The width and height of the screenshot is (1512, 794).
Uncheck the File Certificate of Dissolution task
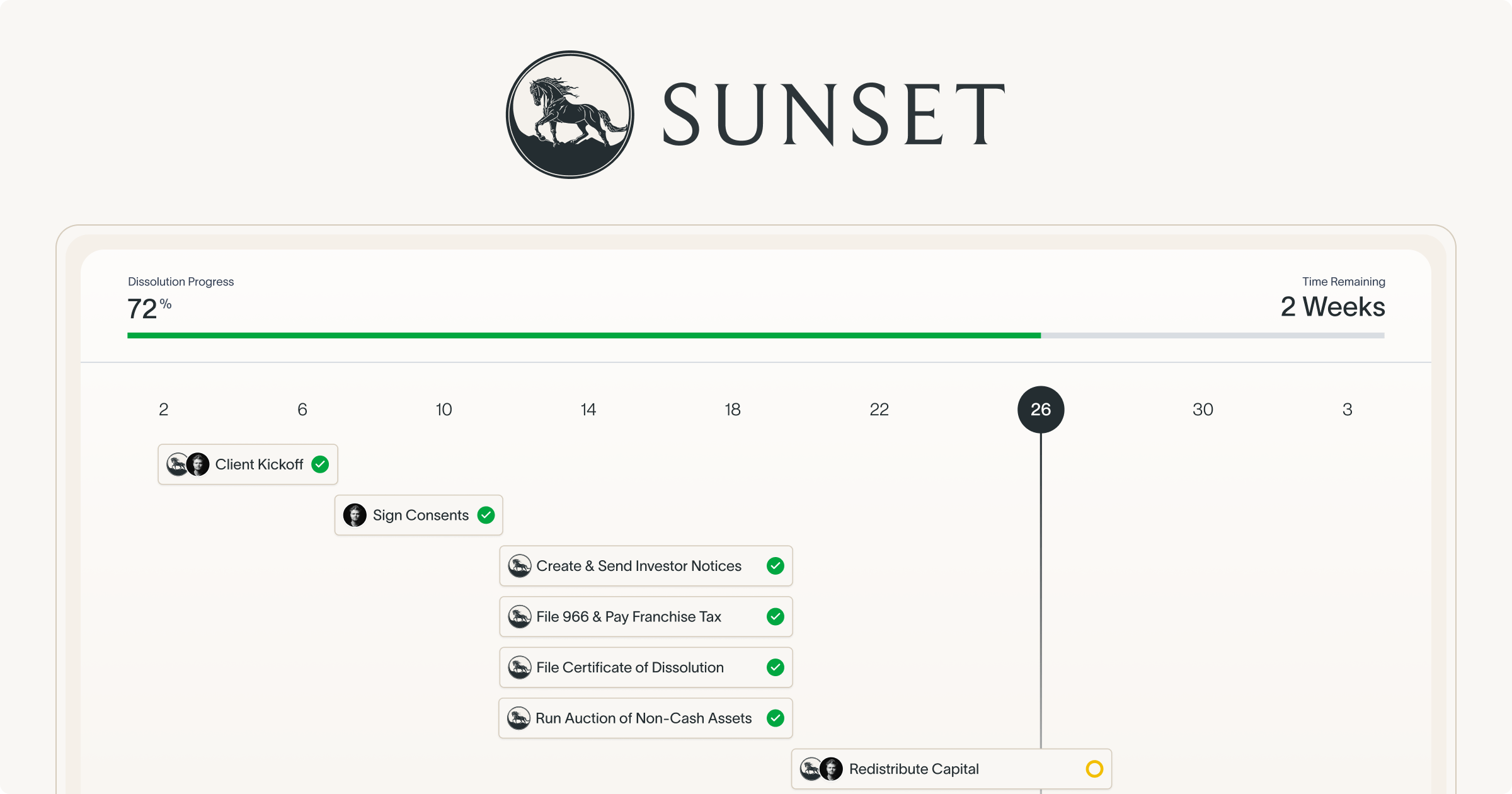click(775, 667)
